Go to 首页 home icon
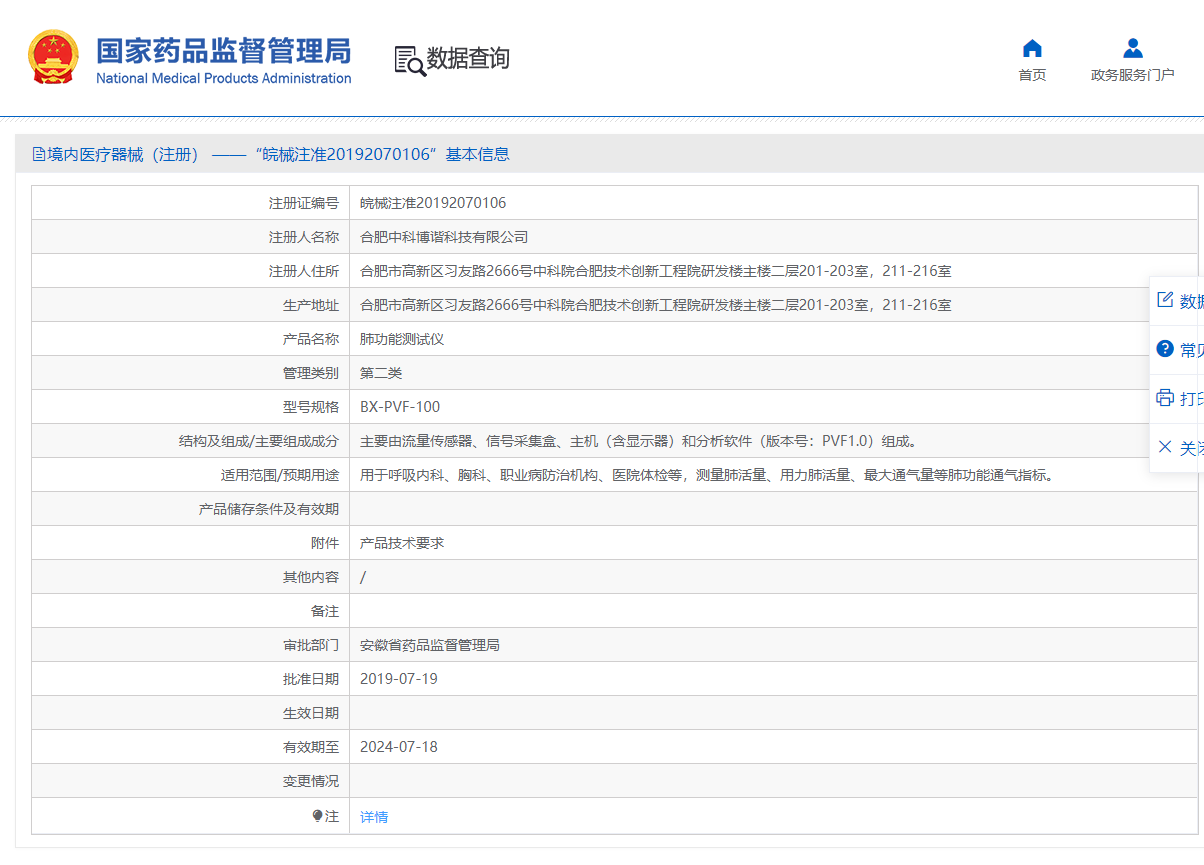 click(1032, 48)
